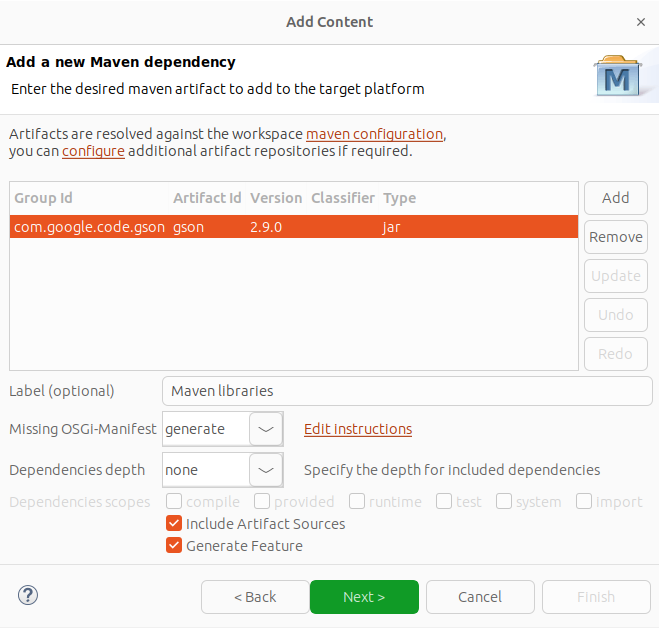Open the maven configuration link
Screen dimensions: 659x628
[x=374, y=134]
